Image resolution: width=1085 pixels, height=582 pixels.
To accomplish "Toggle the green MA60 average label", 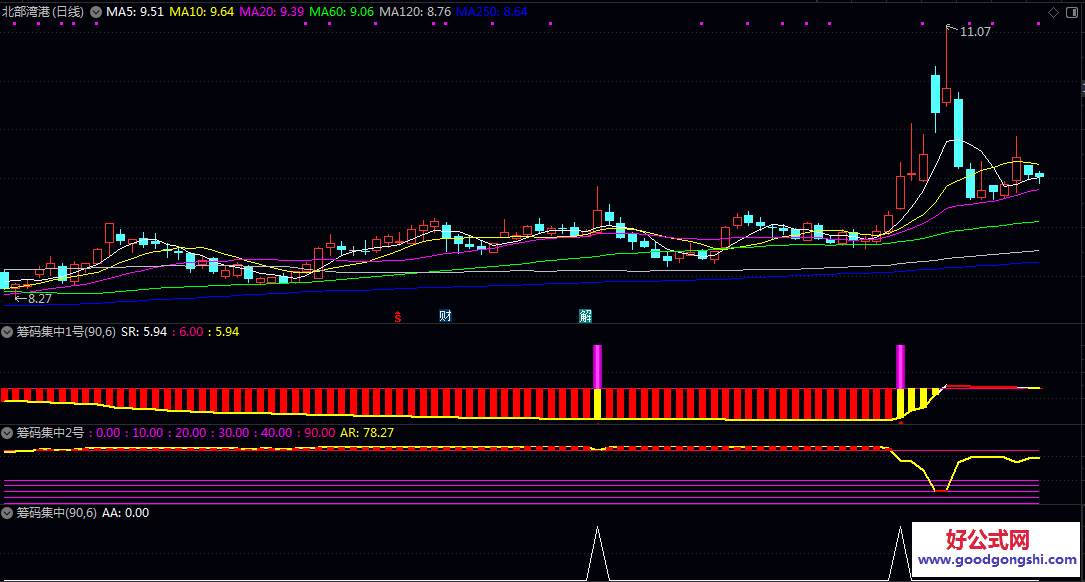I will (x=342, y=12).
